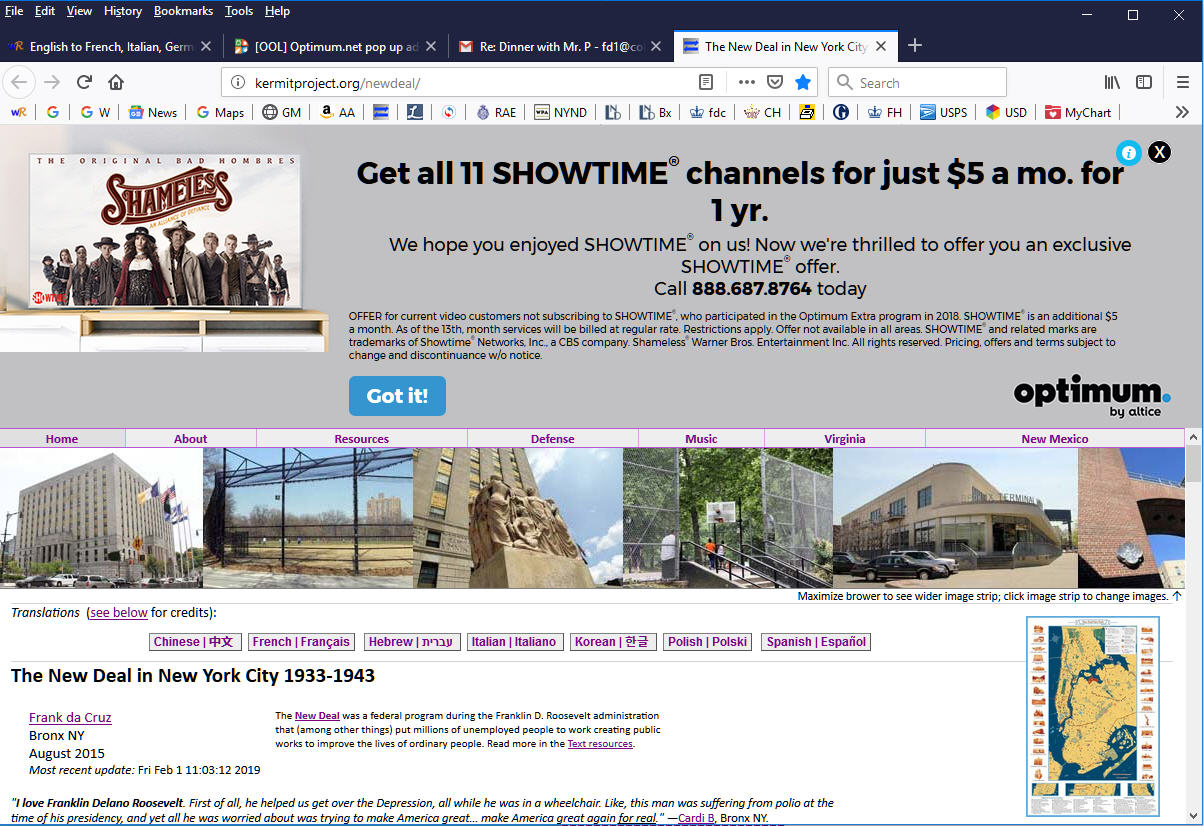This screenshot has width=1204, height=826.
Task: Toggle the sidebar view
Action: click(x=1144, y=82)
